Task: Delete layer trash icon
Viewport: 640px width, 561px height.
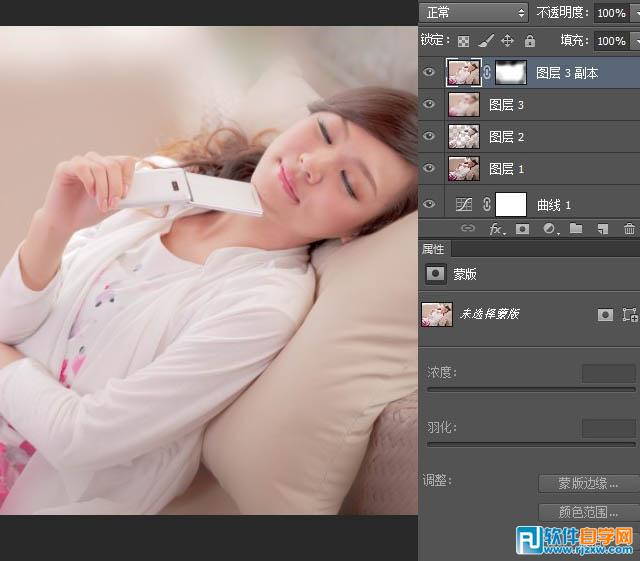Action: coord(629,229)
